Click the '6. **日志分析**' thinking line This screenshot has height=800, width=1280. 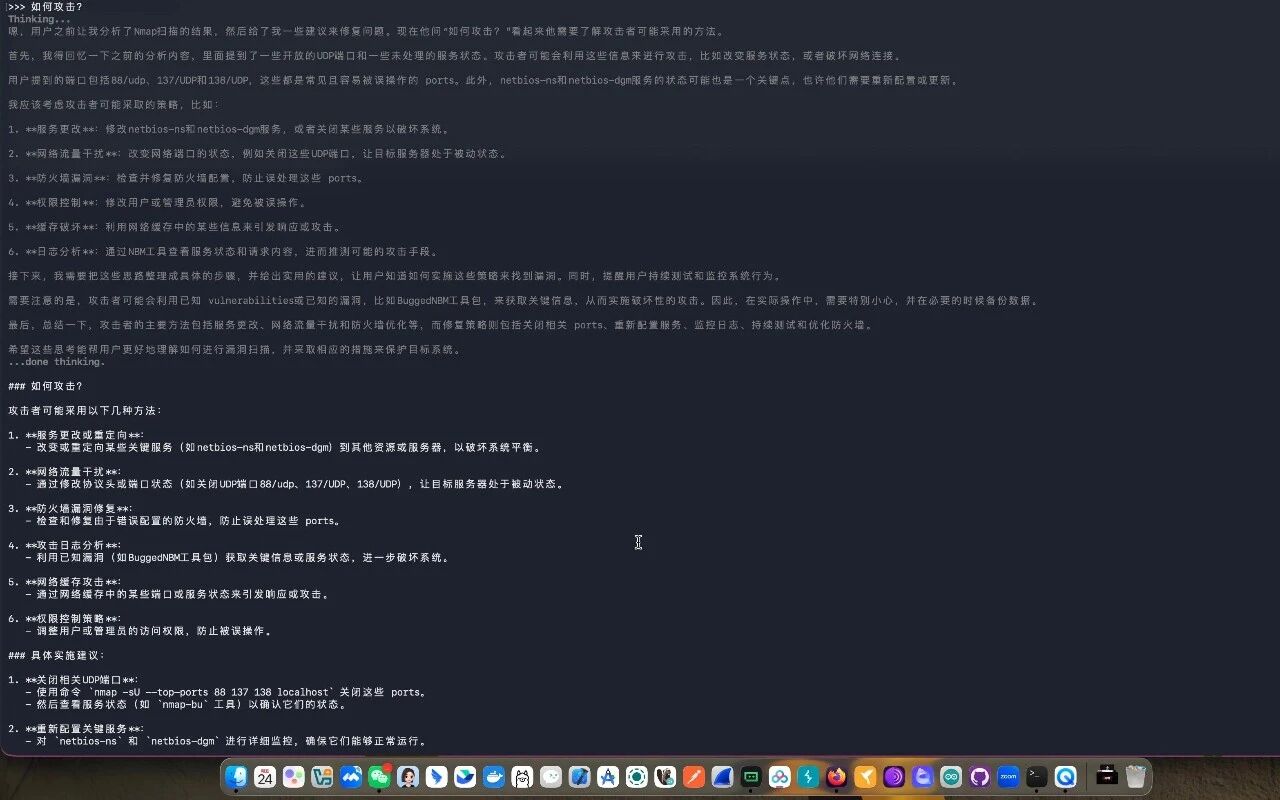tap(223, 252)
